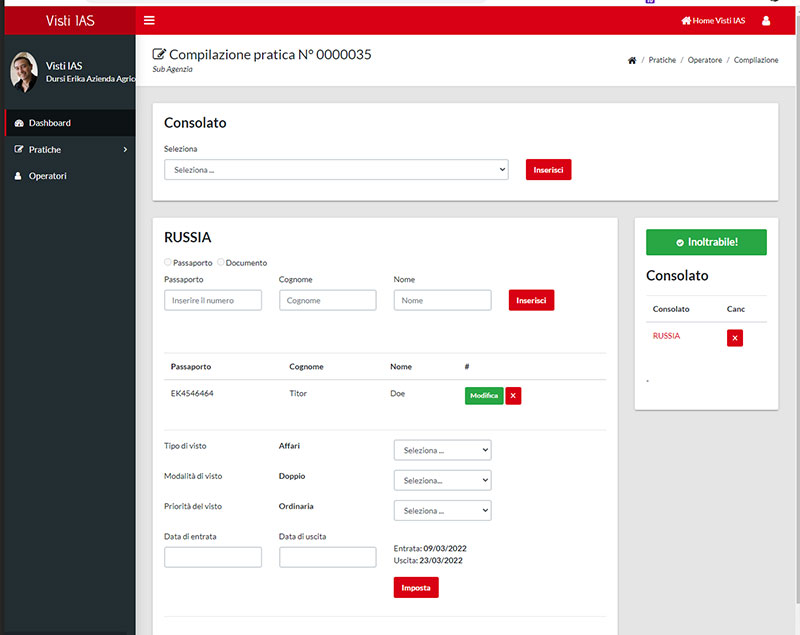The width and height of the screenshot is (800, 635).
Task: Open Dashboard in the sidebar
Action: click(70, 123)
